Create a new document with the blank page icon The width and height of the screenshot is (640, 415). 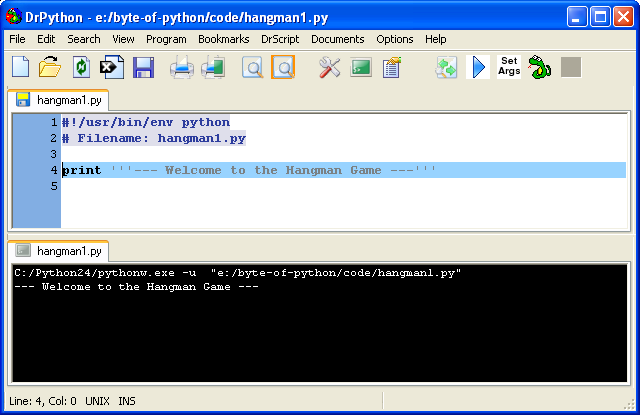click(x=20, y=67)
